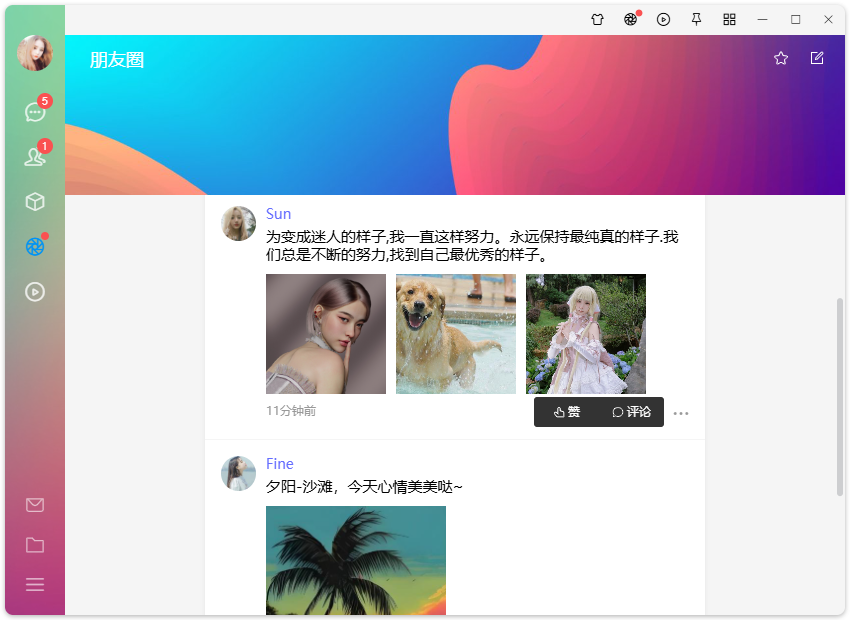Screen dimensions: 850x620
Task: Expand the more options ellipsis on Sun's post
Action: click(681, 412)
